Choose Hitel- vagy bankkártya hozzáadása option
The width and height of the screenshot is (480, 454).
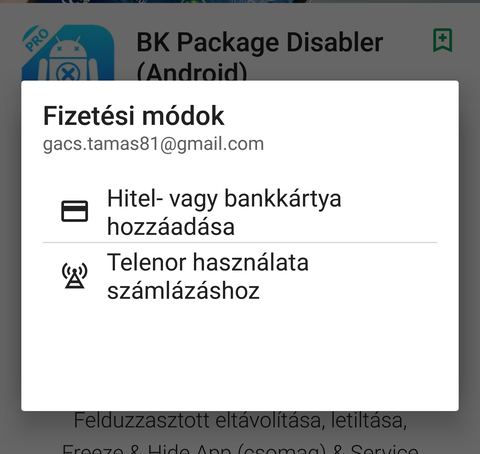pyautogui.click(x=240, y=212)
